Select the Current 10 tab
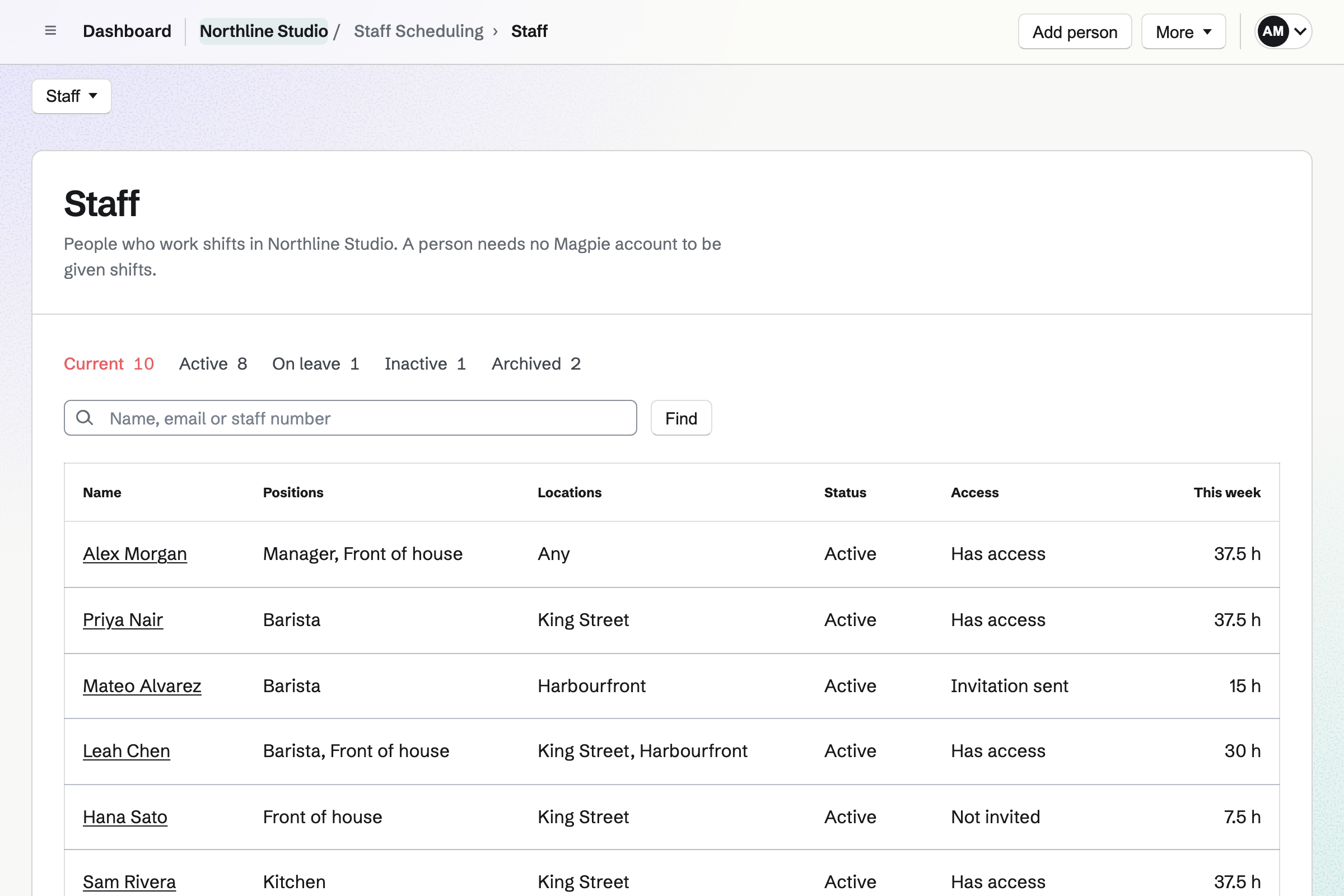Image resolution: width=1344 pixels, height=896 pixels. point(109,363)
